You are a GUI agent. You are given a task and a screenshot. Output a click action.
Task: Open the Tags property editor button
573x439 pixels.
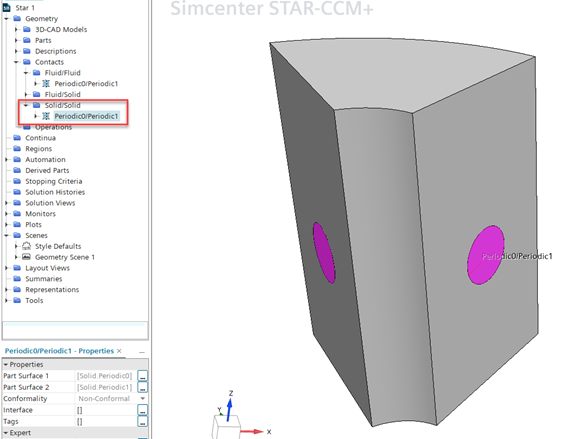143,421
